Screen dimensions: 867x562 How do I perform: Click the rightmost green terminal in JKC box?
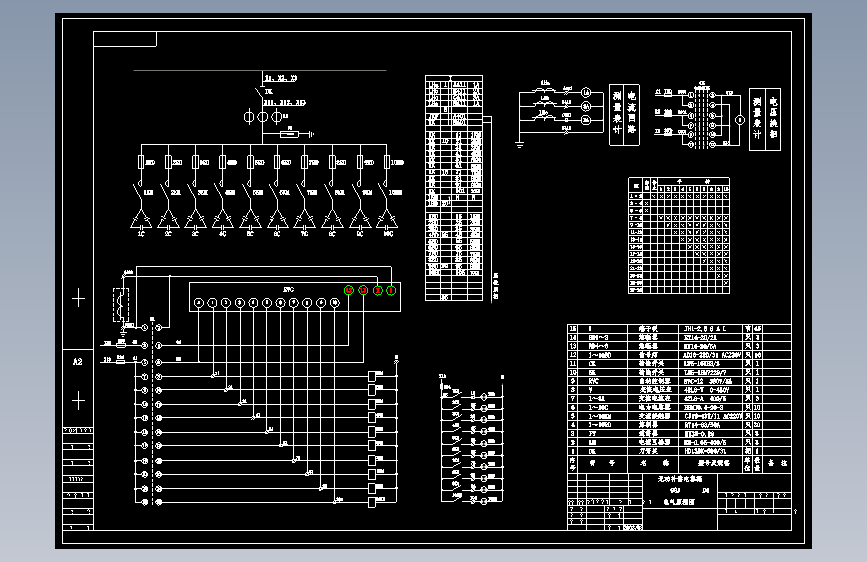click(391, 290)
